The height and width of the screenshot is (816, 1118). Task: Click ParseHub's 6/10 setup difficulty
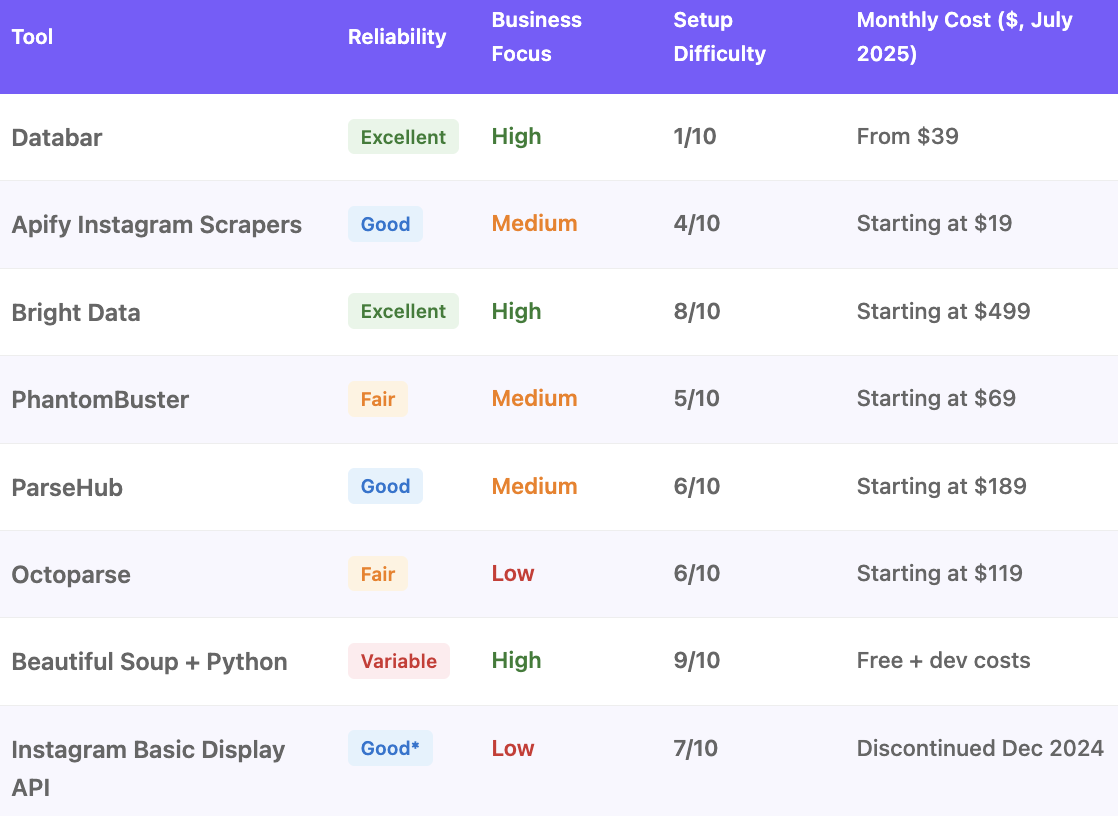pos(697,486)
